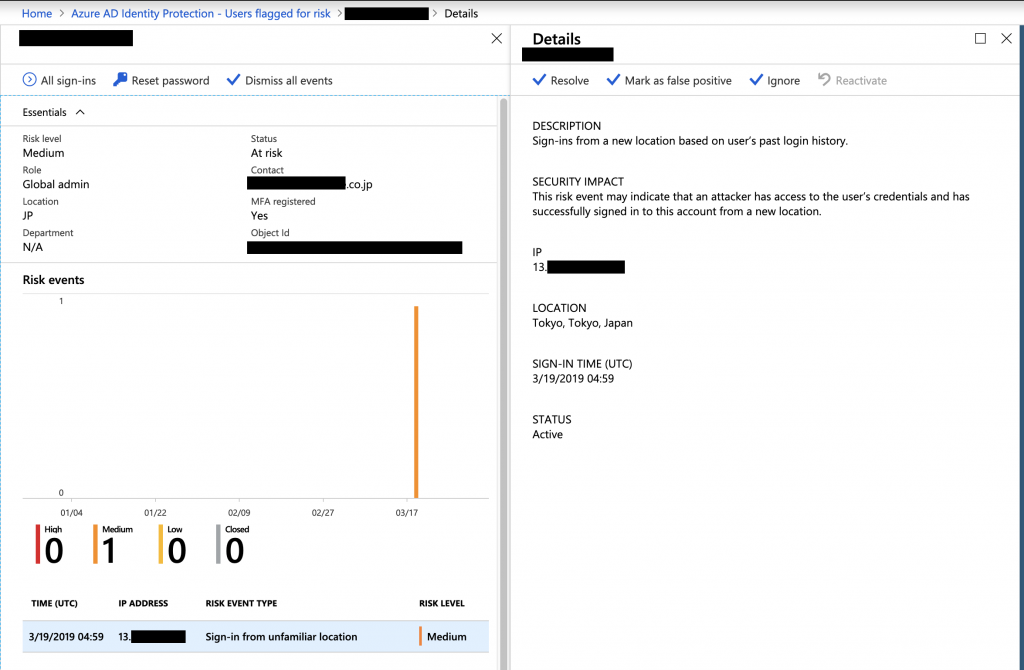Ignore the risk event
The height and width of the screenshot is (670, 1024).
[775, 80]
